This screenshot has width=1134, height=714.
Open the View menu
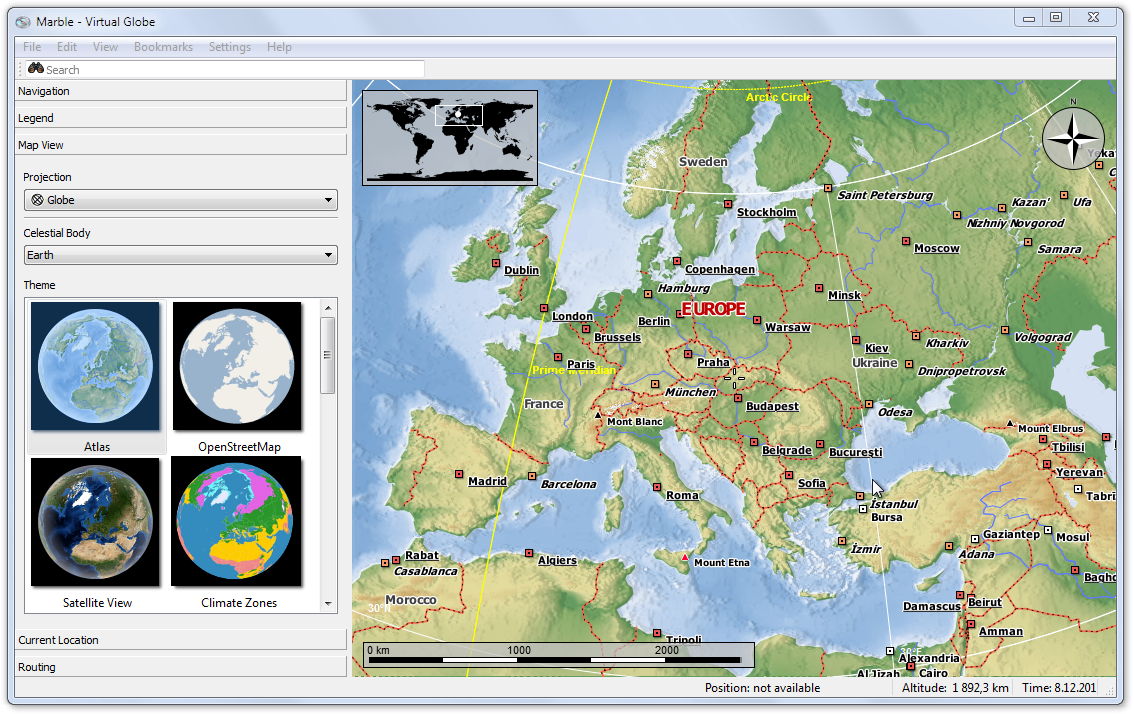point(105,46)
